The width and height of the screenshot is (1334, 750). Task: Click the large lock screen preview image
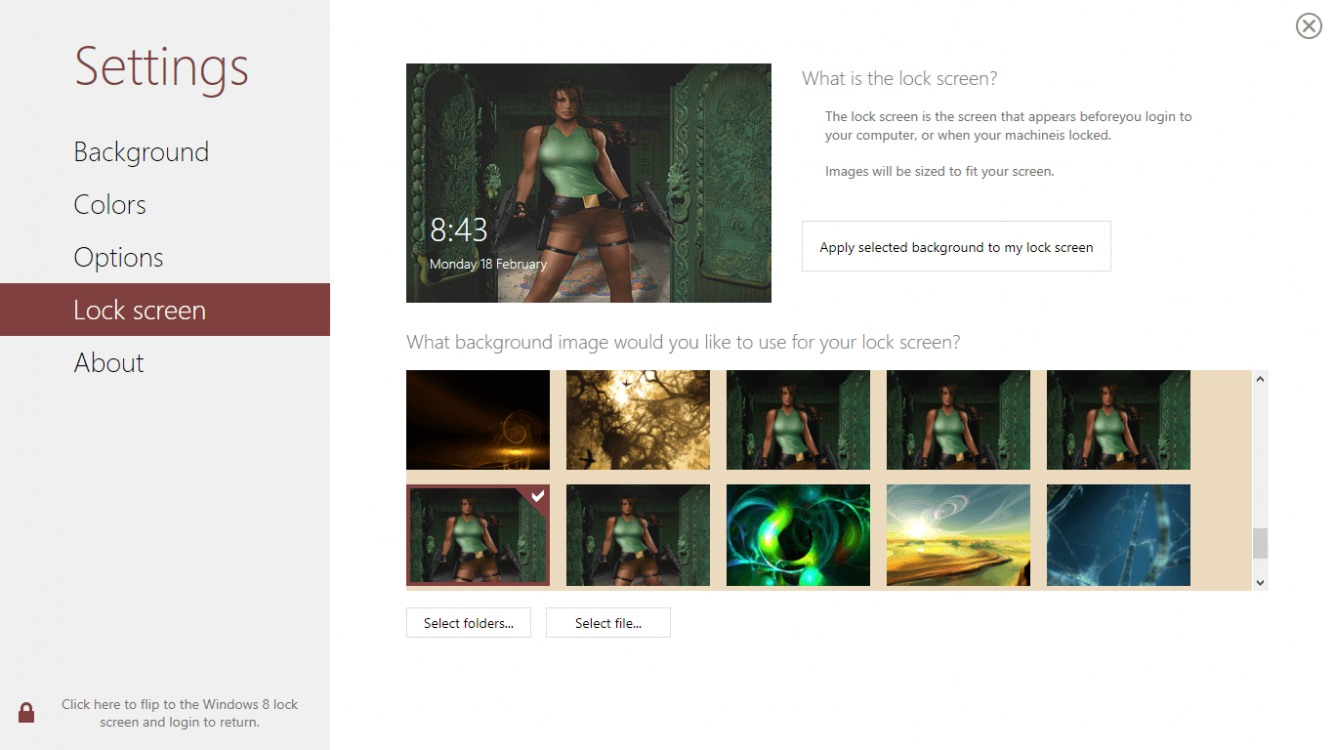click(x=588, y=183)
